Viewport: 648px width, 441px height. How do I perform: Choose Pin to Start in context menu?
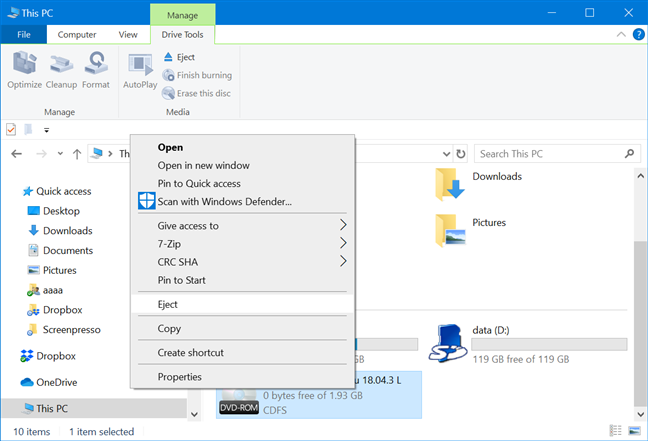coord(243,280)
